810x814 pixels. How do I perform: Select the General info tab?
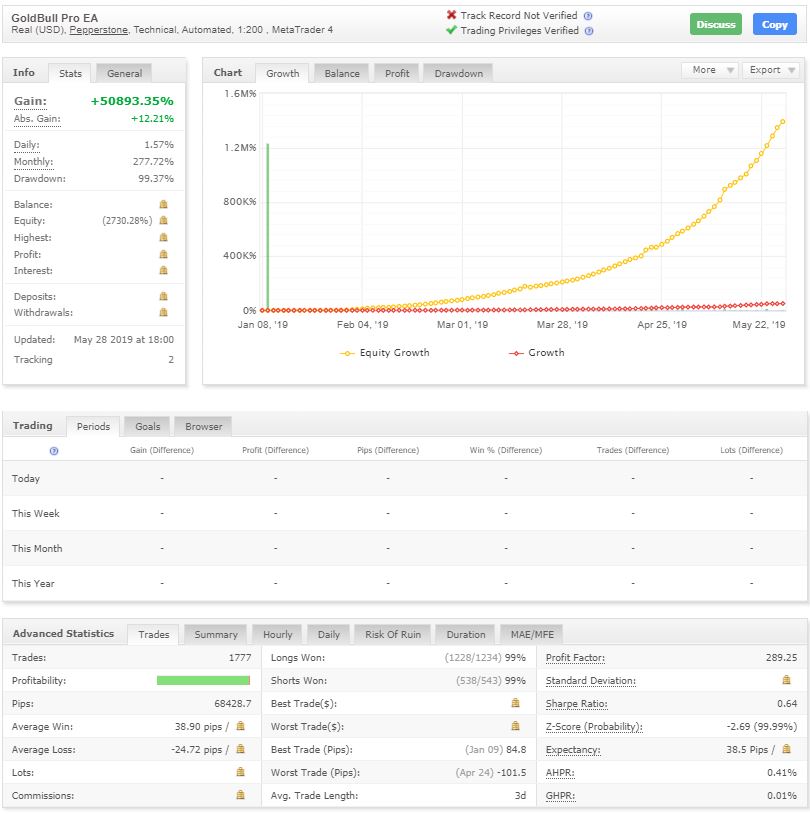[x=124, y=73]
